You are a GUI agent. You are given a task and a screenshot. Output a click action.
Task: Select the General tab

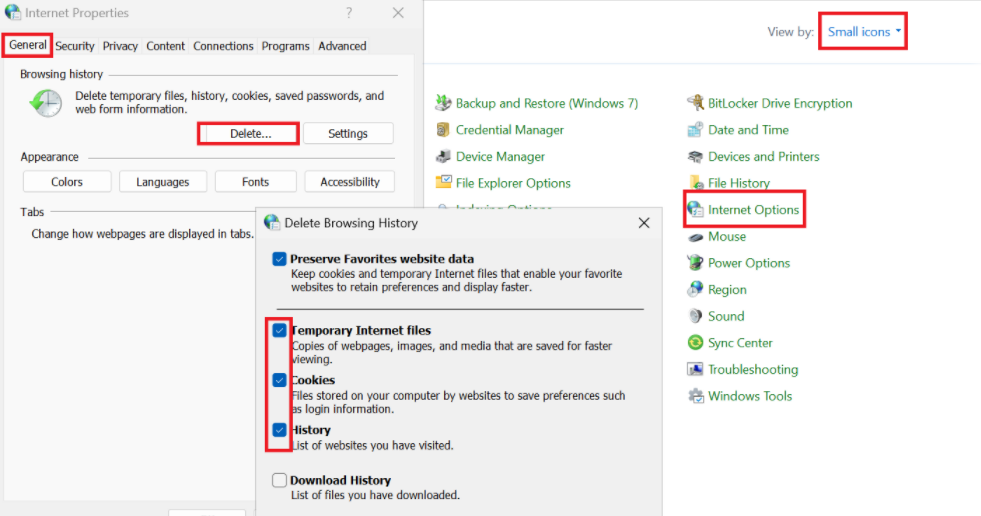pyautogui.click(x=28, y=45)
